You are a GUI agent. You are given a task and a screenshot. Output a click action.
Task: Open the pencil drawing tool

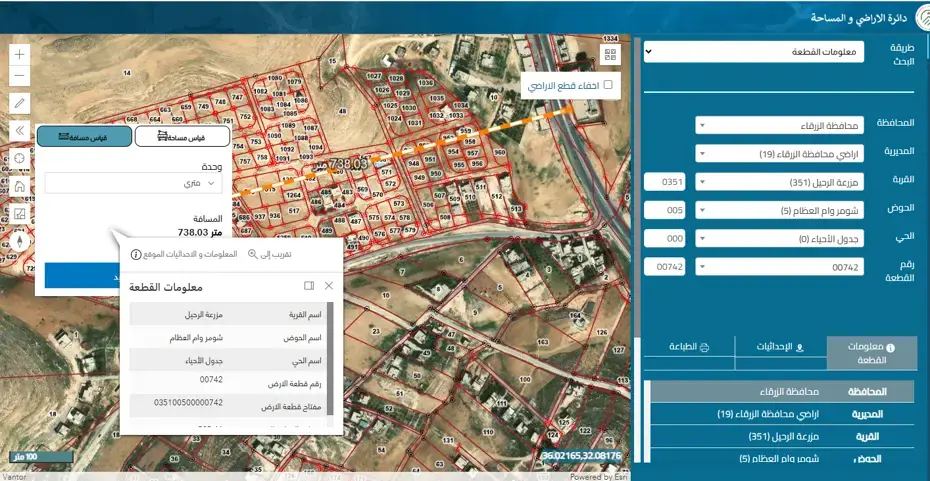pos(20,103)
